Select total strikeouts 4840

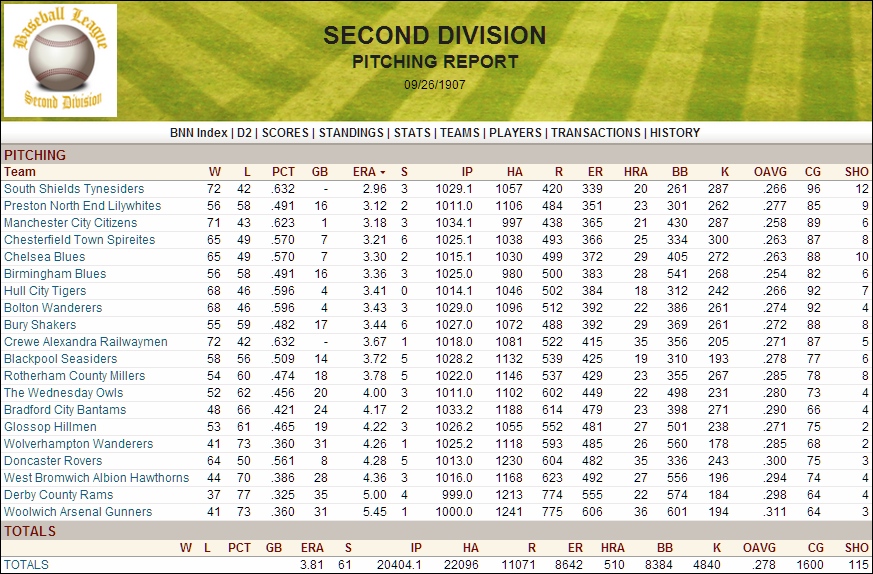(709, 565)
